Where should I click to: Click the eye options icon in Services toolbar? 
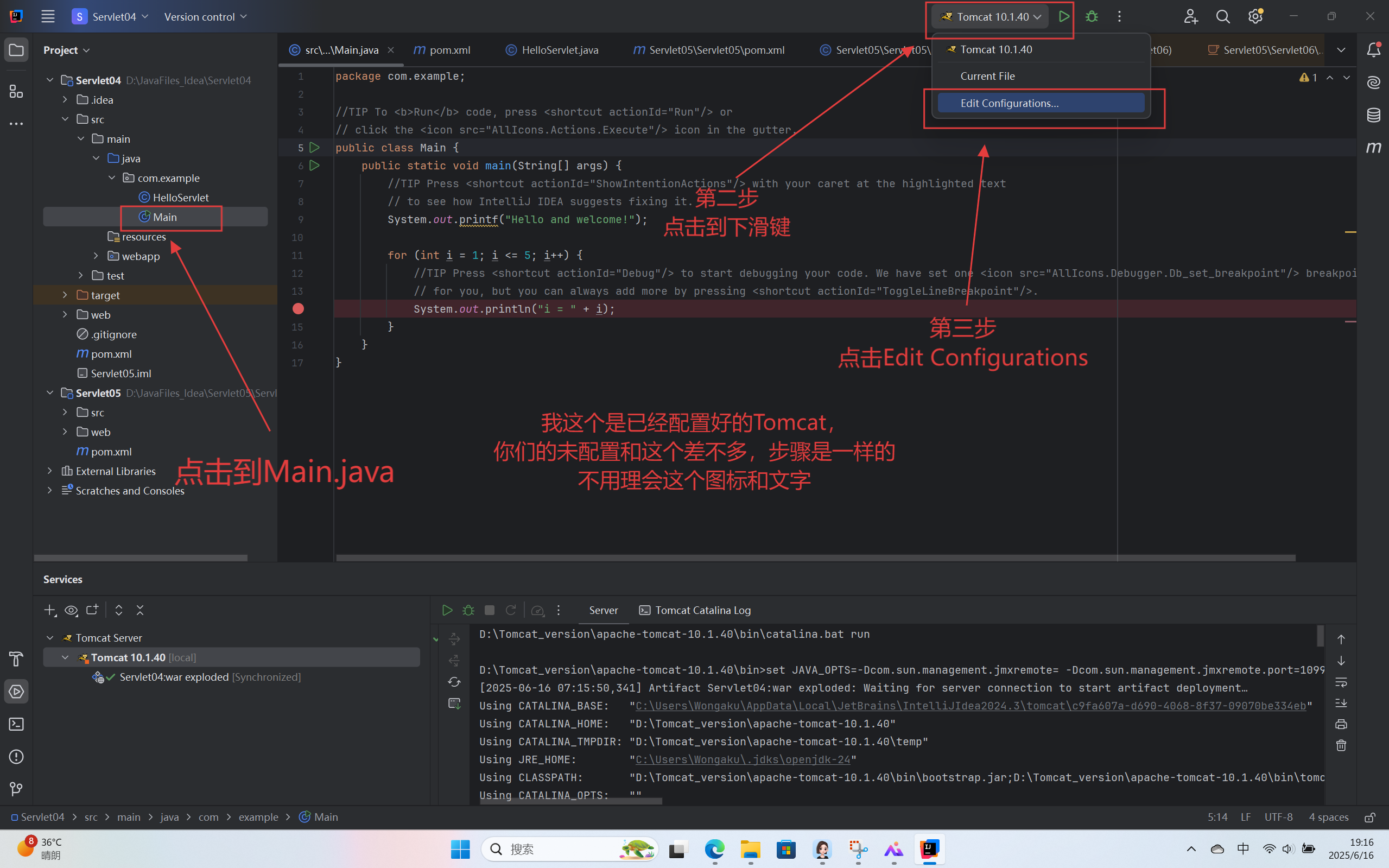(x=71, y=610)
